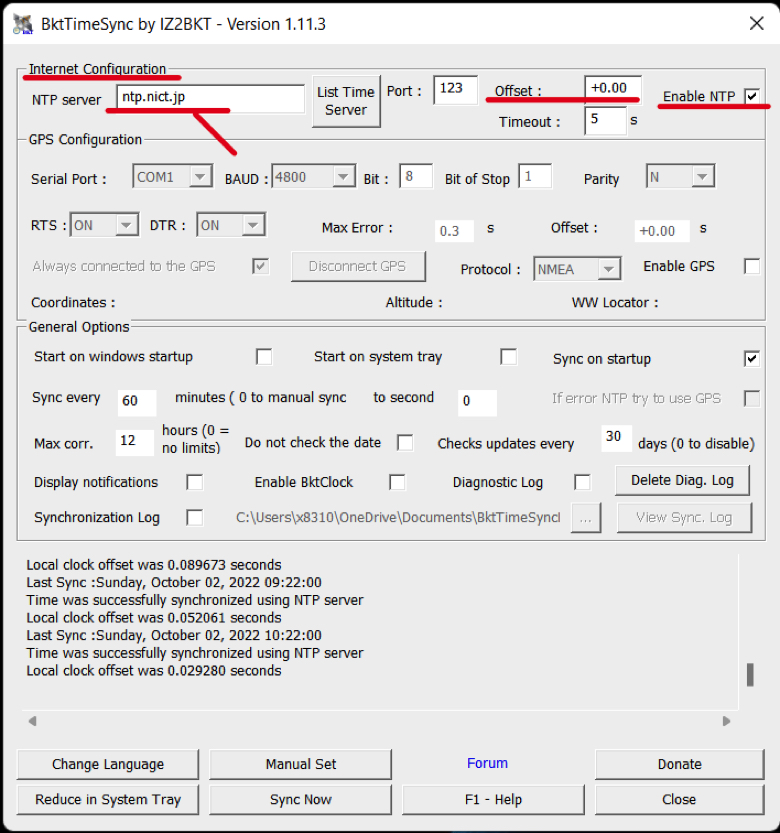Click the Change Language button

click(108, 764)
